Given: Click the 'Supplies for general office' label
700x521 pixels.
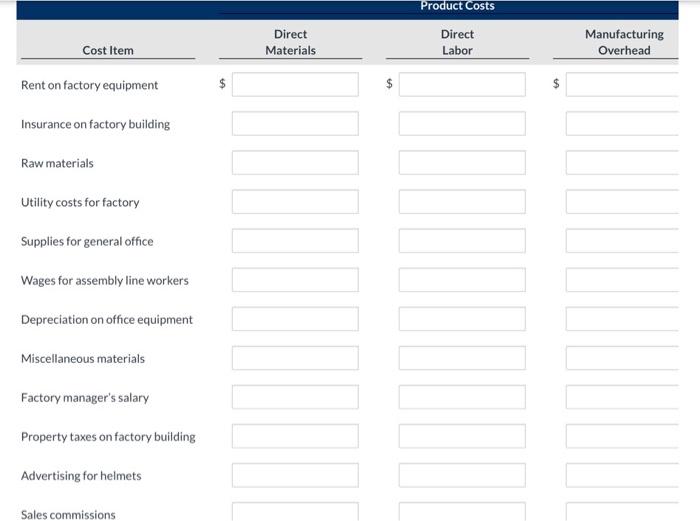Looking at the screenshot, I should click(87, 242).
